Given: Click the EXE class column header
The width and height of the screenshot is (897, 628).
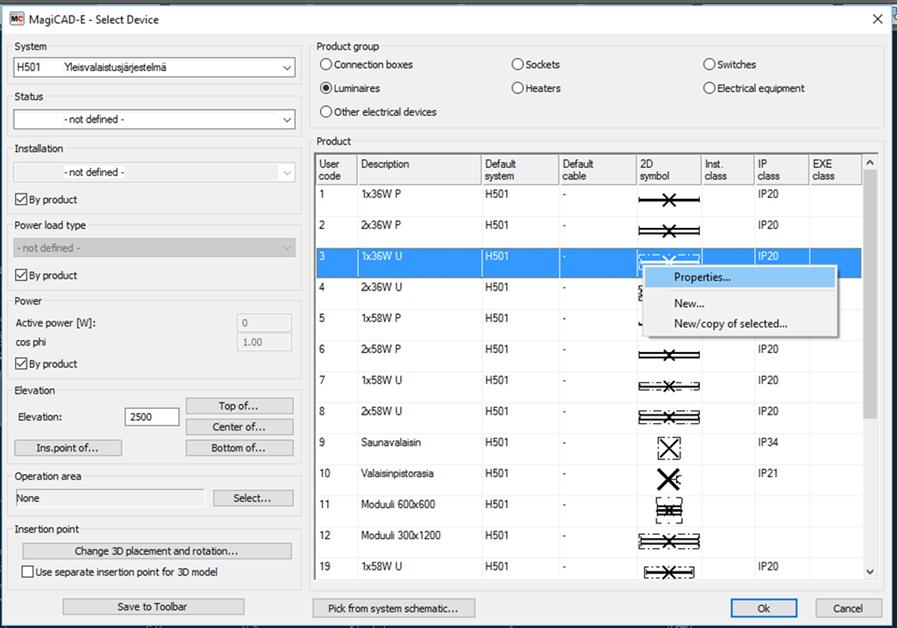Looking at the screenshot, I should [835, 169].
